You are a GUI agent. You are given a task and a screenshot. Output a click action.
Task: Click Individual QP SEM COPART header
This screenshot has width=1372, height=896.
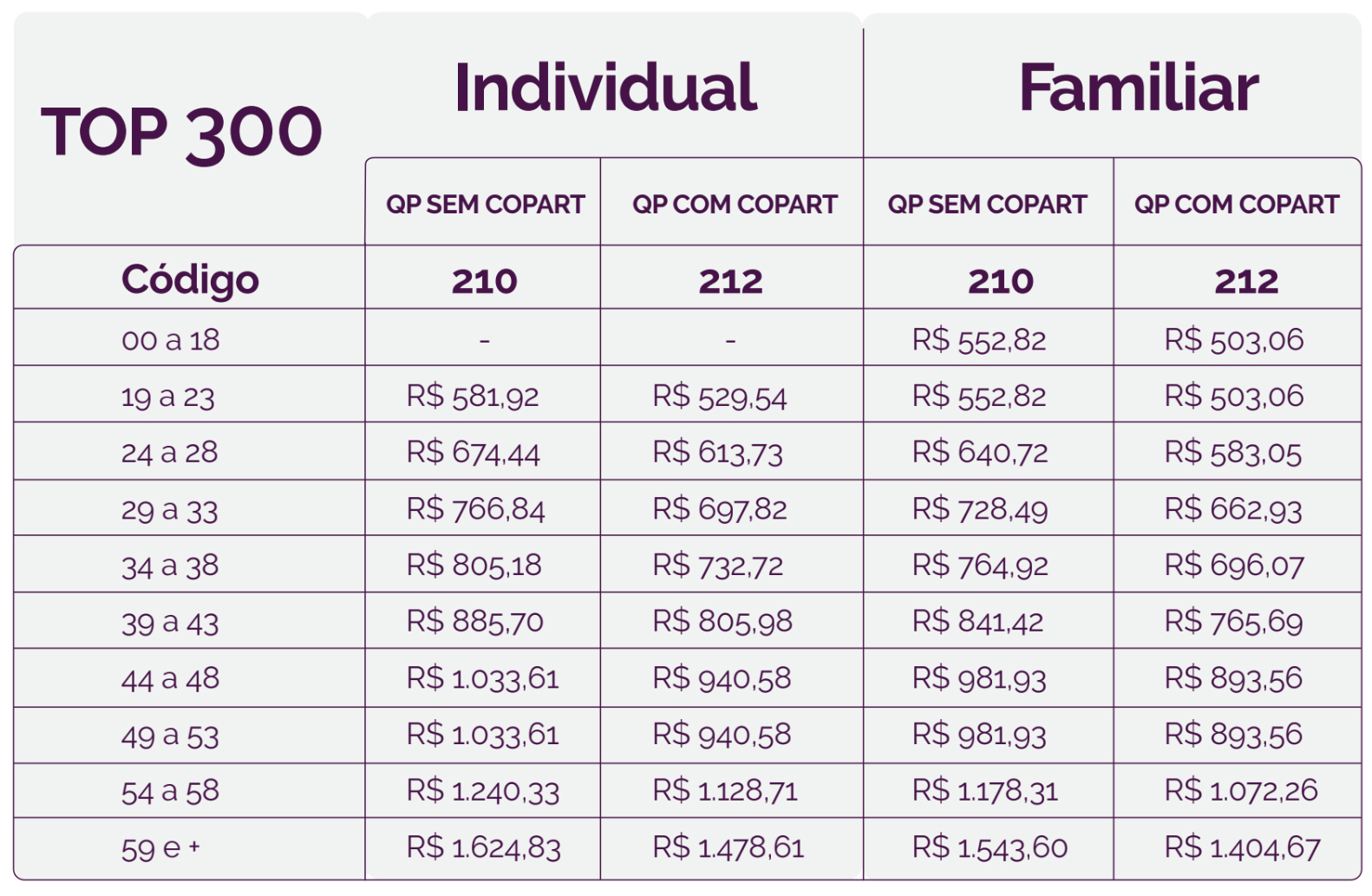(485, 205)
